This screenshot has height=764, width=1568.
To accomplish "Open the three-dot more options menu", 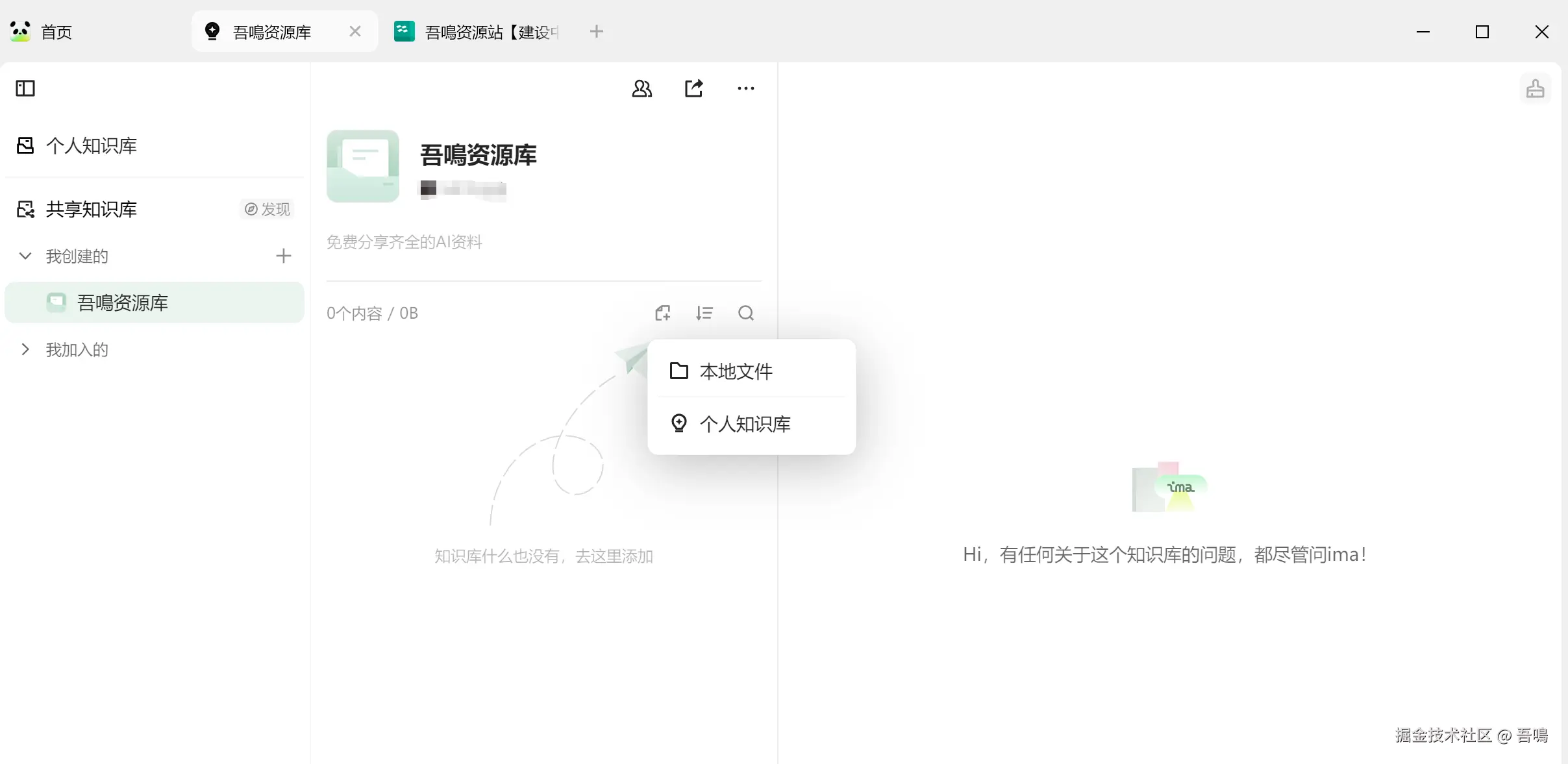I will click(x=745, y=88).
